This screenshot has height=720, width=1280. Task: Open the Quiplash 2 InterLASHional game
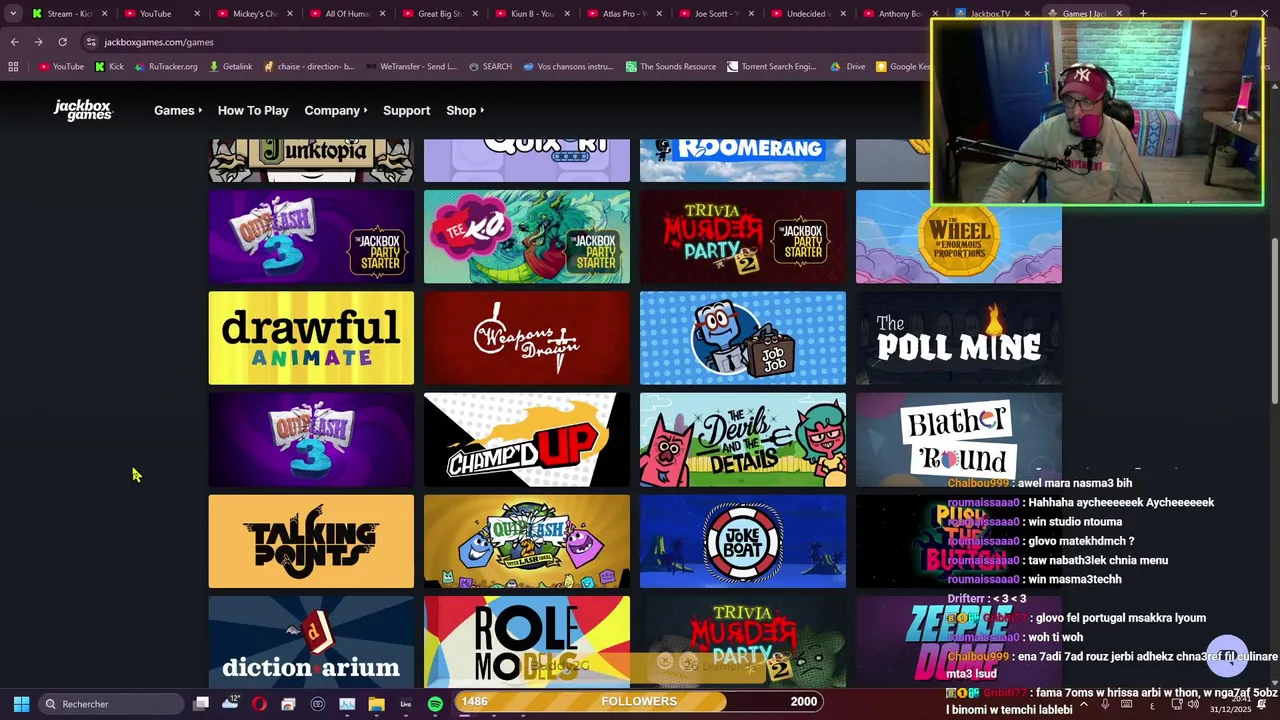coord(527,541)
